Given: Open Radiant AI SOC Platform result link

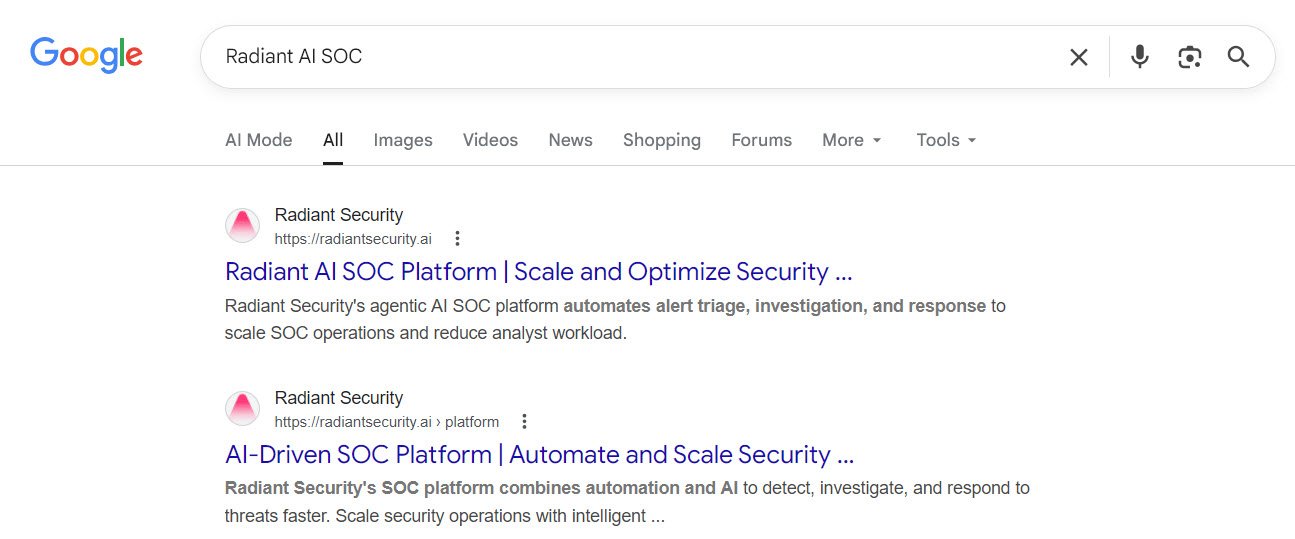Looking at the screenshot, I should pyautogui.click(x=538, y=272).
